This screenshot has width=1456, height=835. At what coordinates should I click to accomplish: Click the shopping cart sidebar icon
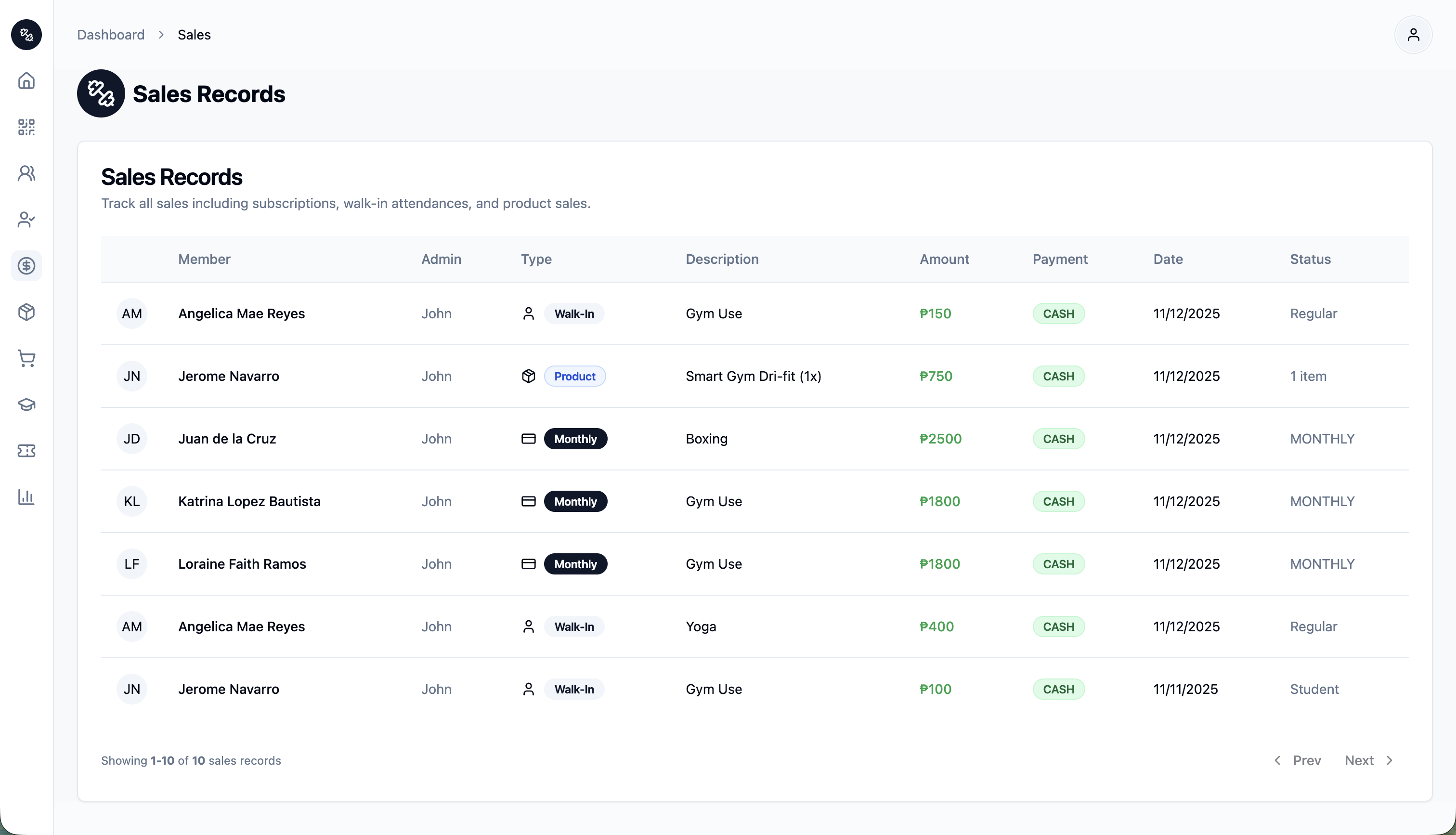[26, 358]
